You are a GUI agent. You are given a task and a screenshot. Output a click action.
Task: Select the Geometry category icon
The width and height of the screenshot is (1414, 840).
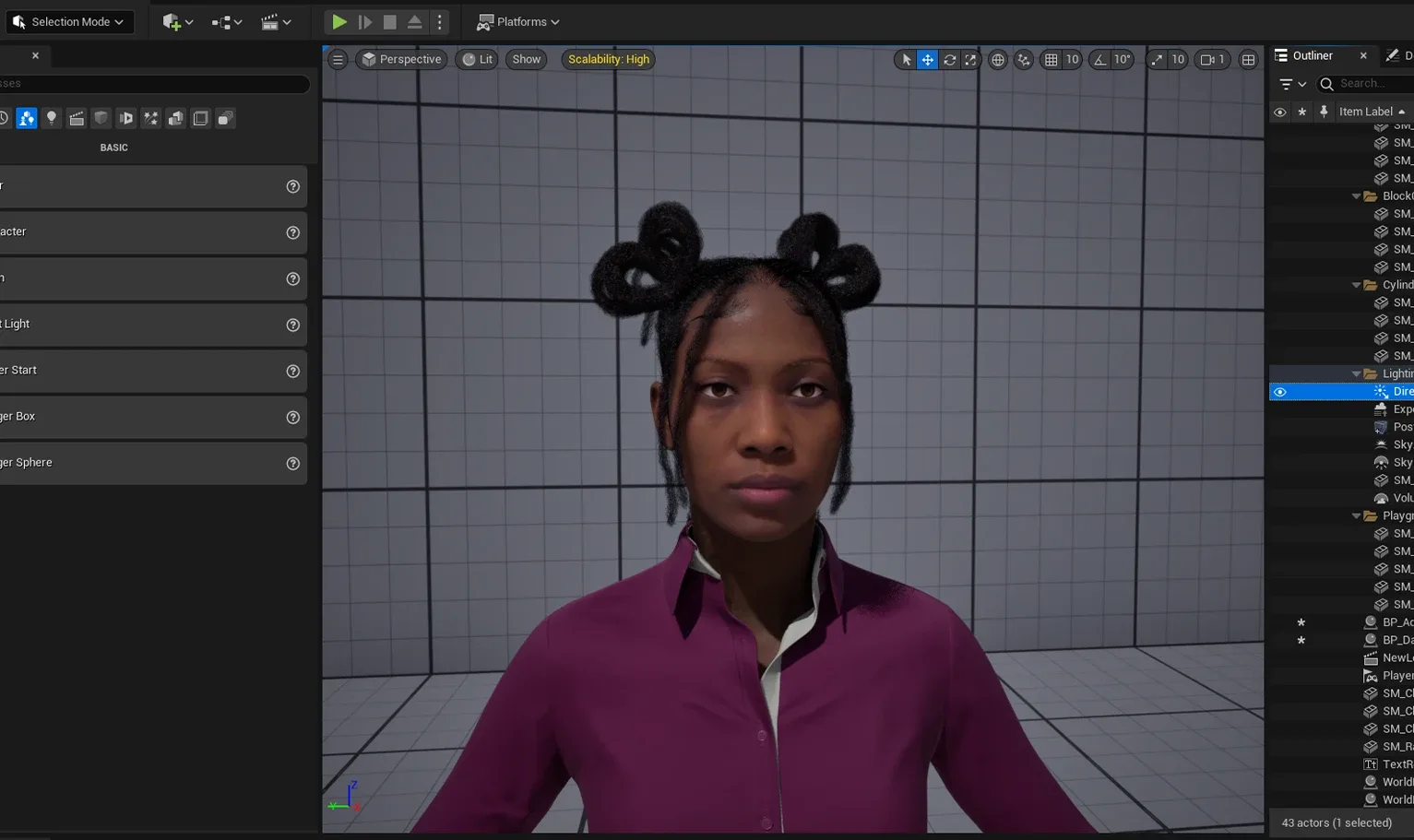(x=175, y=118)
